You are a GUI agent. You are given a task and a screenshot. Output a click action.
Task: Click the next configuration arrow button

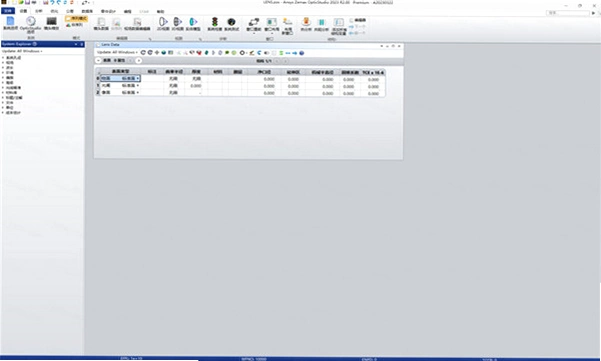pyautogui.click(x=286, y=61)
